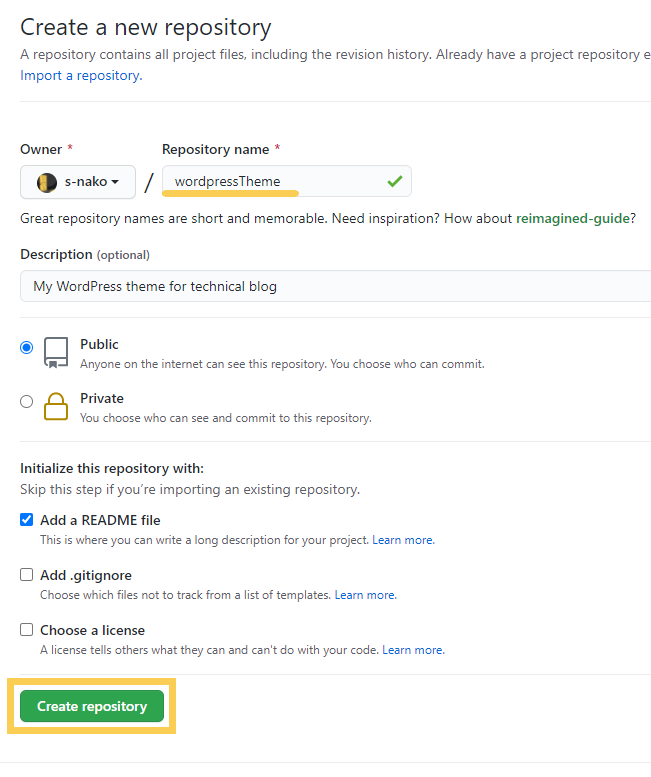The height and width of the screenshot is (777, 651).
Task: Open the s-nako Owner dropdown
Action: (78, 182)
